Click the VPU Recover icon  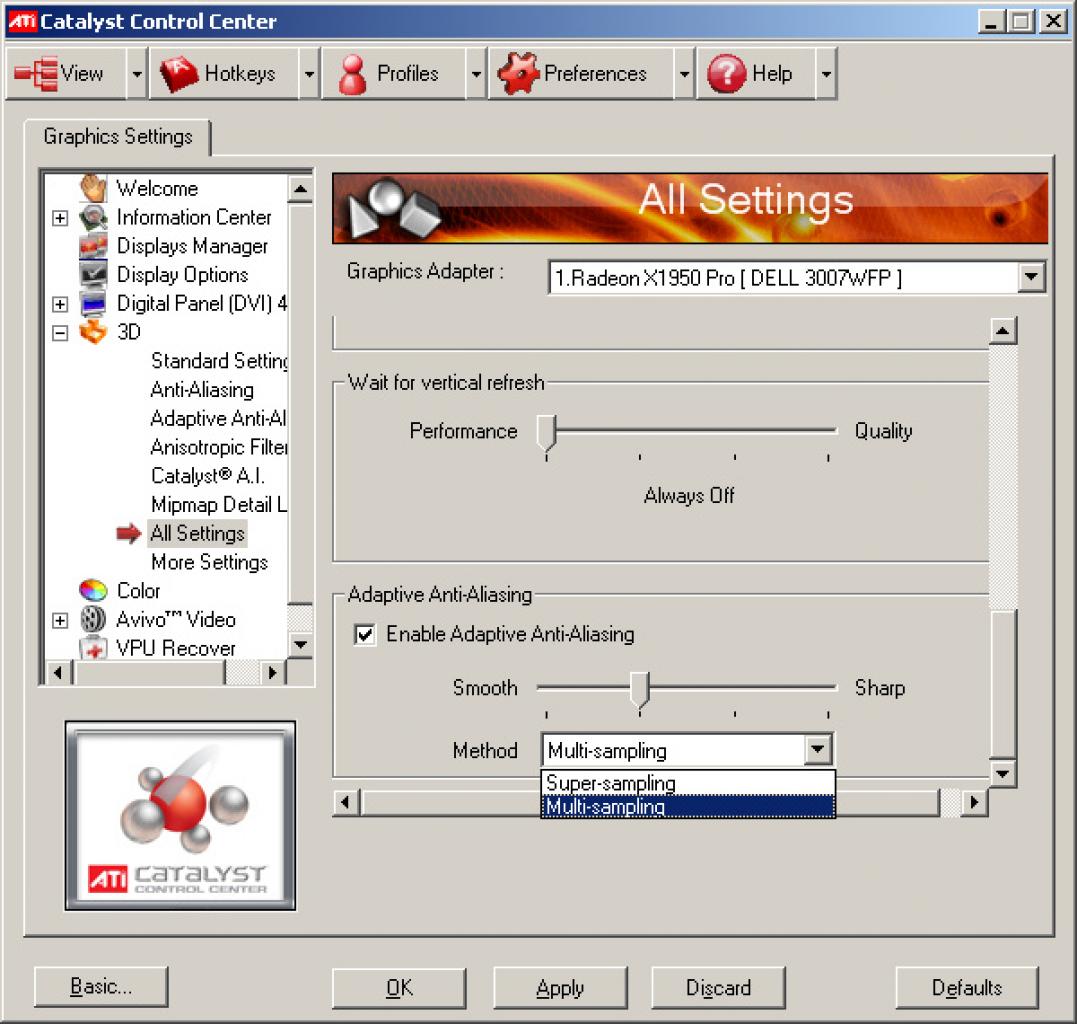point(93,648)
